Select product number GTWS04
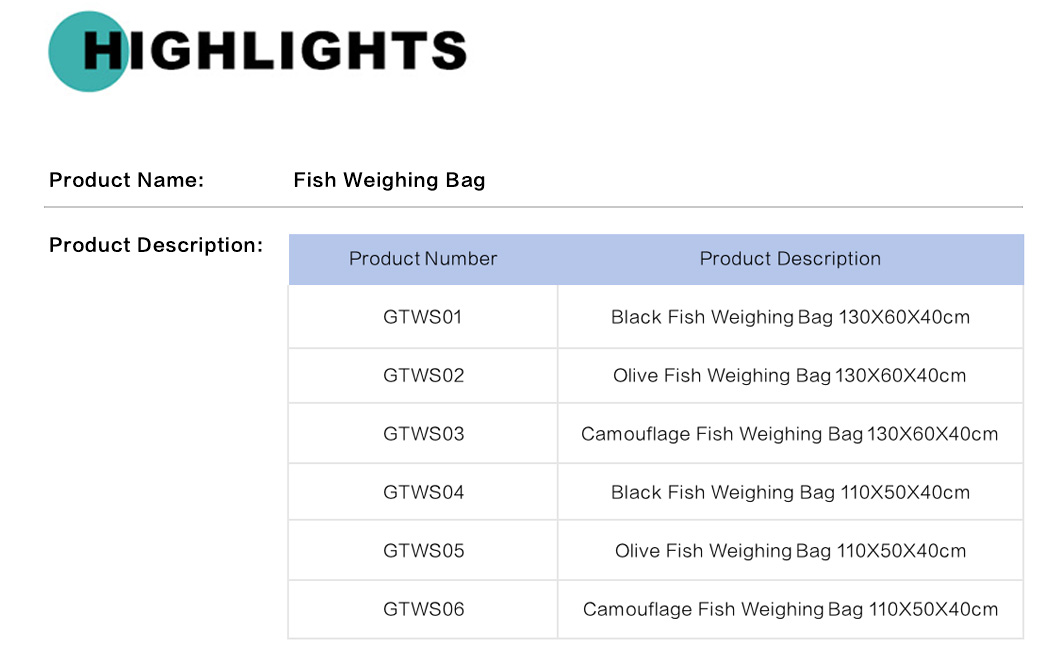This screenshot has width=1054, height=660. click(x=423, y=492)
